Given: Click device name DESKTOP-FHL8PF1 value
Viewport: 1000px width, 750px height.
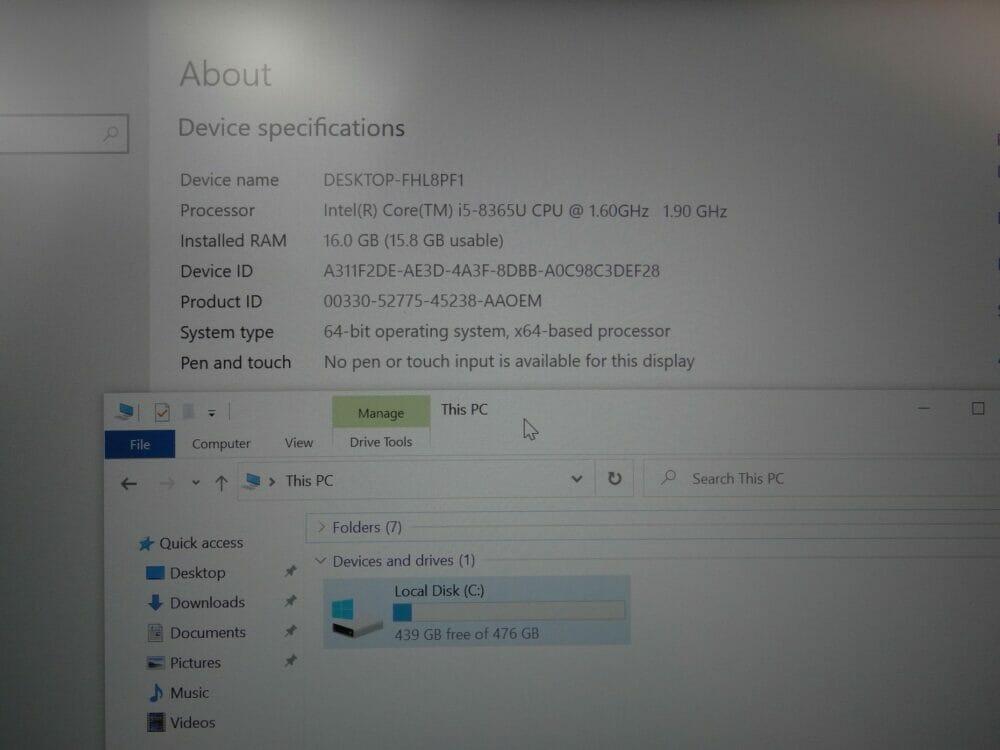Looking at the screenshot, I should (393, 180).
